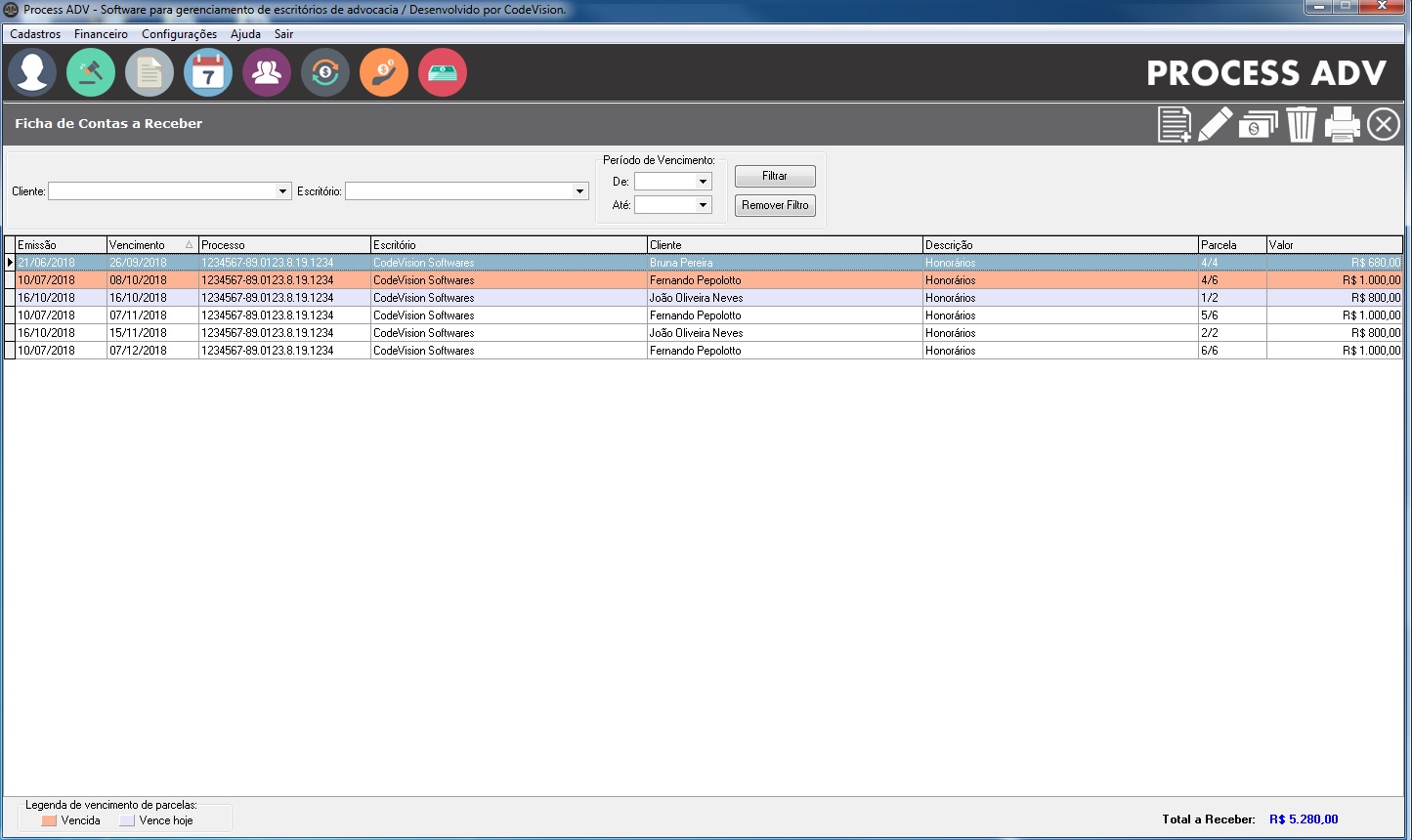Select the overdue Fernando Pepolotto 4/6 row
Viewport: 1412px width, 840px height.
tap(695, 280)
